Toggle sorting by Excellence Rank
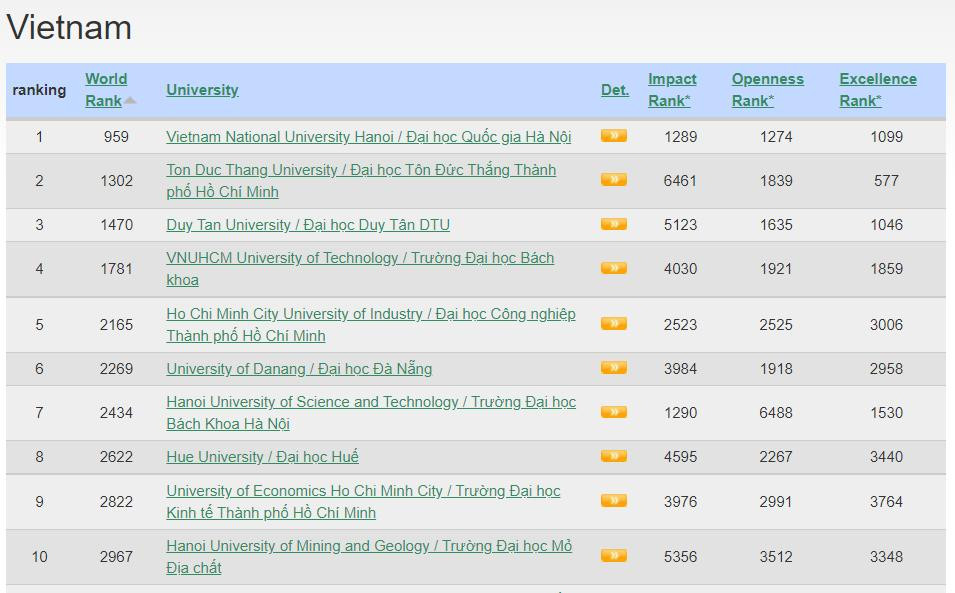Viewport: 955px width, 593px height. click(x=877, y=90)
